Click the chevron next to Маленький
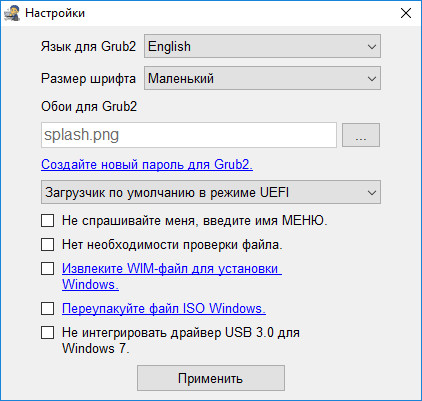 tap(372, 79)
